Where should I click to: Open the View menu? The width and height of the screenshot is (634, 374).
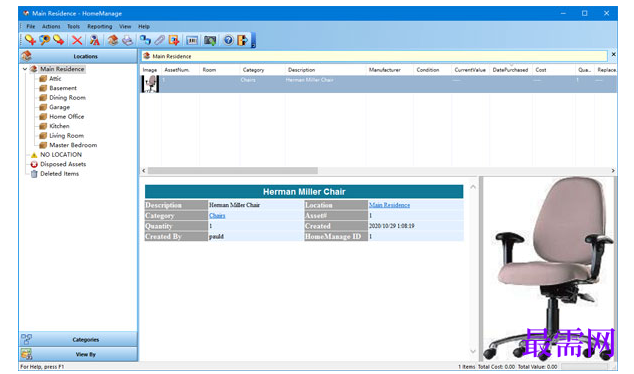tap(125, 26)
